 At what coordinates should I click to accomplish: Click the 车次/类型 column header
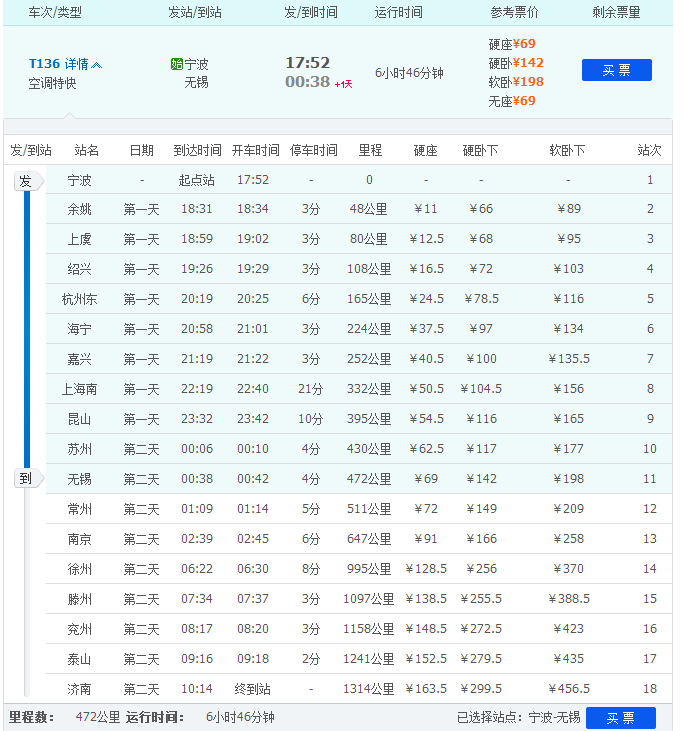55,13
